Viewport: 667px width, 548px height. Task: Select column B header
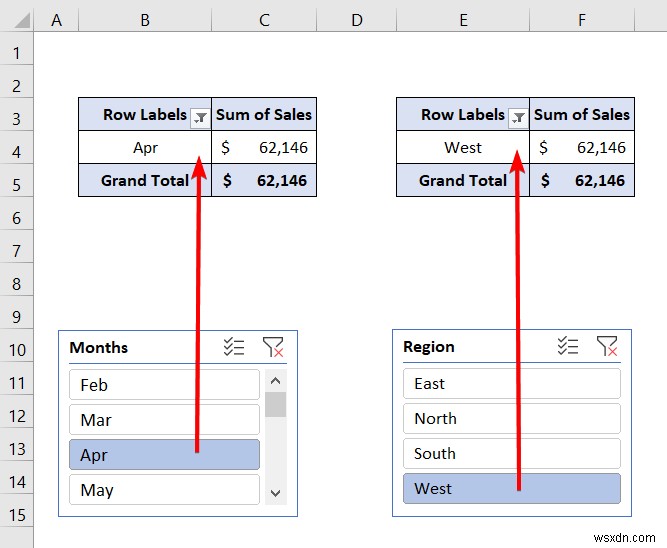[145, 20]
